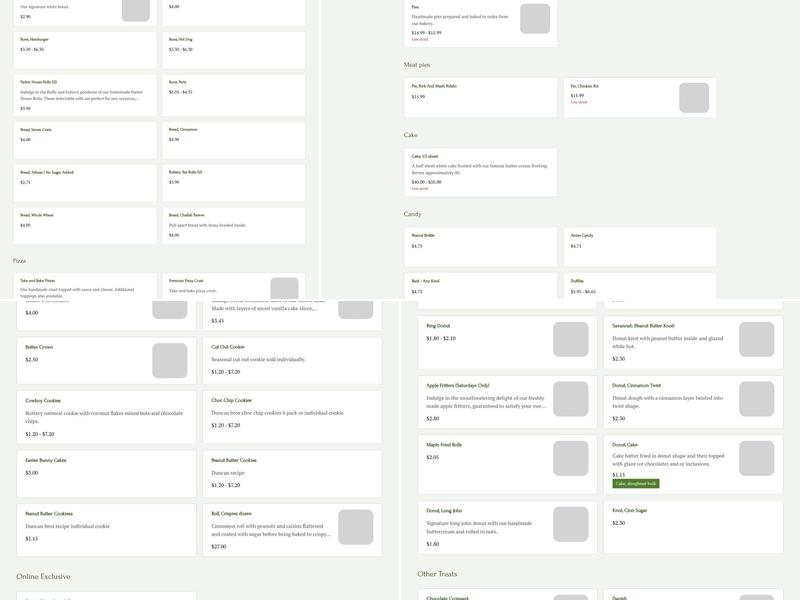The image size is (800, 600).
Task: Select the Donut, Long John thumbnail
Action: (x=570, y=524)
